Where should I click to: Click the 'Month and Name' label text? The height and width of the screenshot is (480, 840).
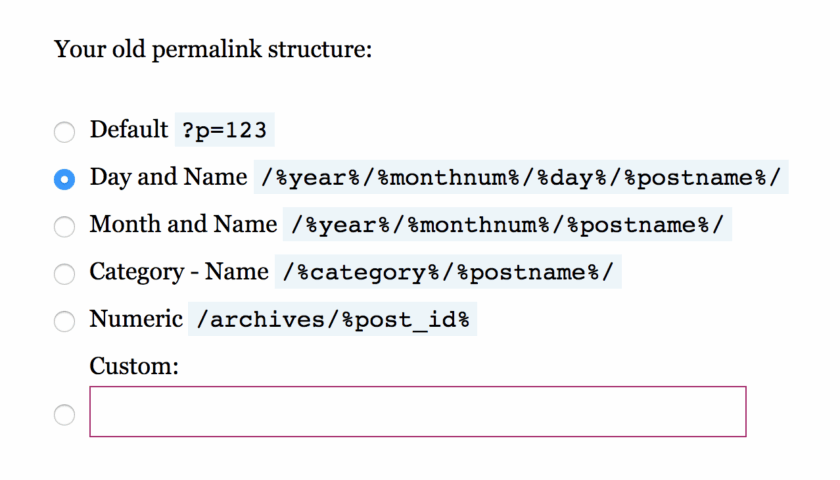pos(183,224)
